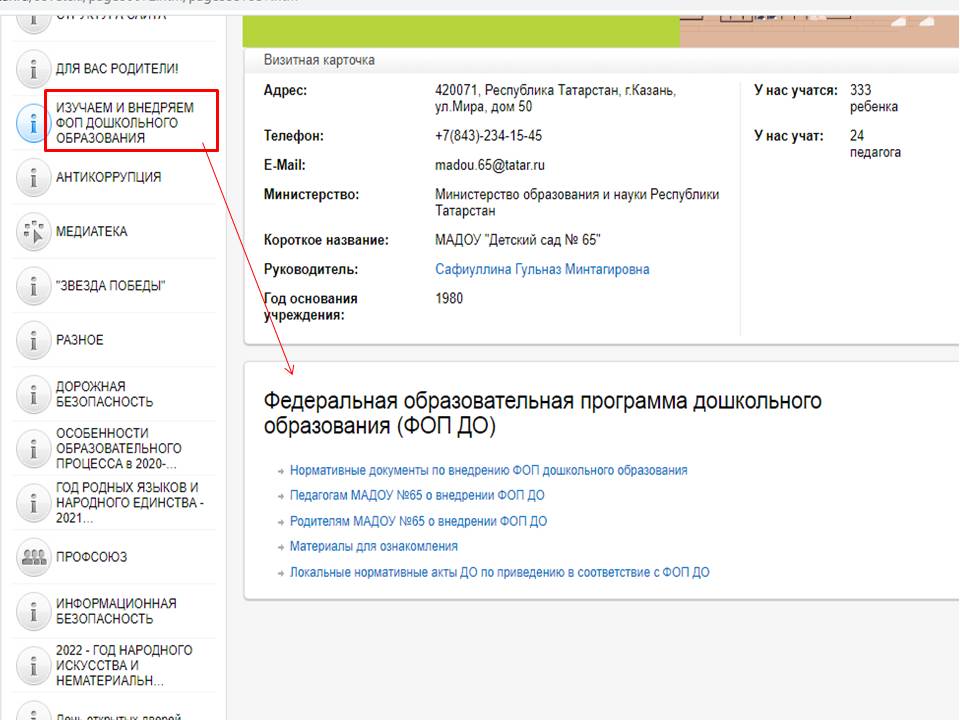Click info icon beside "Для вас родители!"
The width and height of the screenshot is (960, 720).
pyautogui.click(x=34, y=70)
